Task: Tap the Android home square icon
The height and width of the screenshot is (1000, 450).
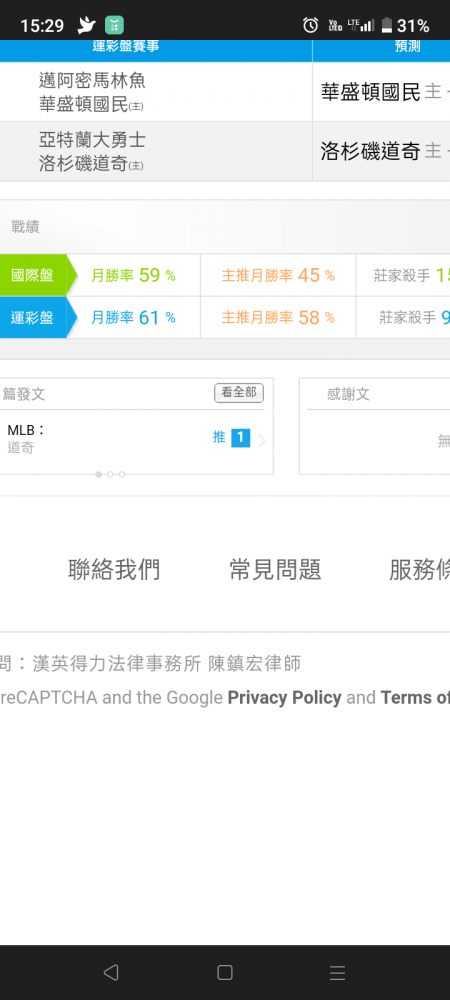Action: click(x=224, y=972)
